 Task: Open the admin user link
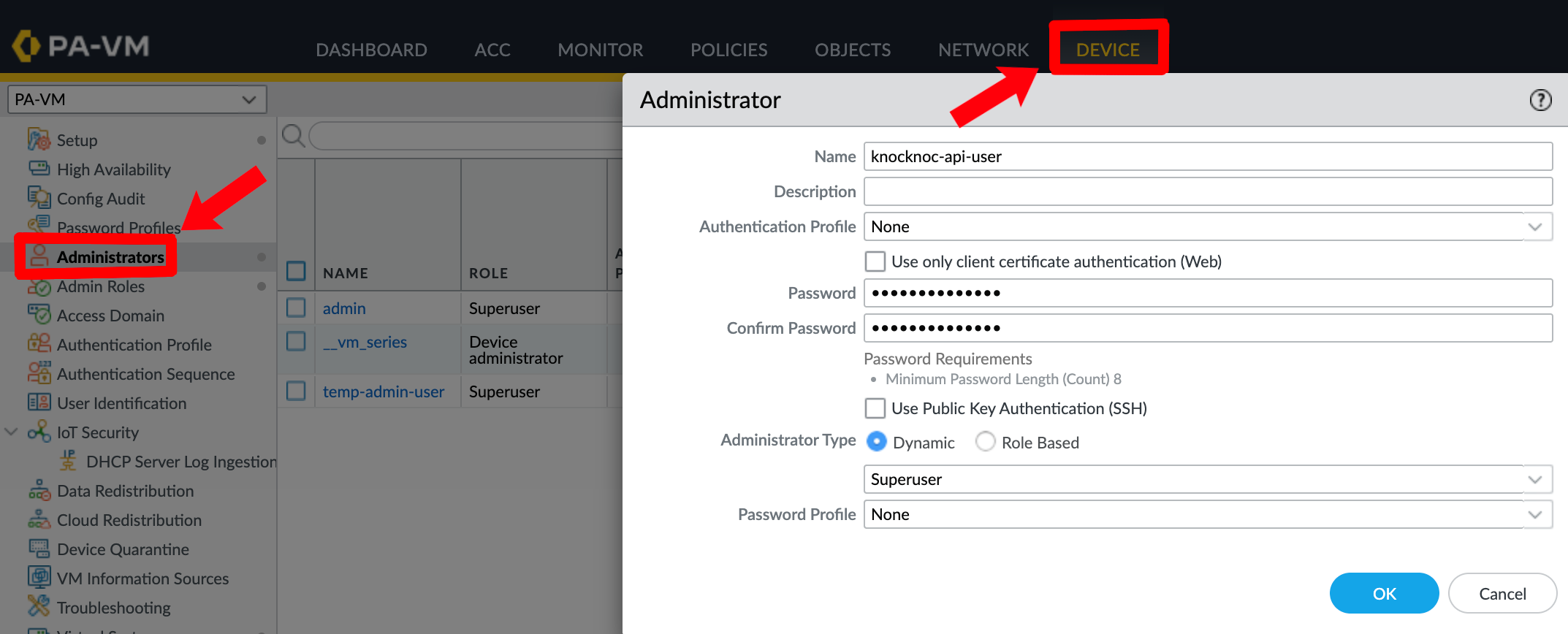tap(344, 308)
